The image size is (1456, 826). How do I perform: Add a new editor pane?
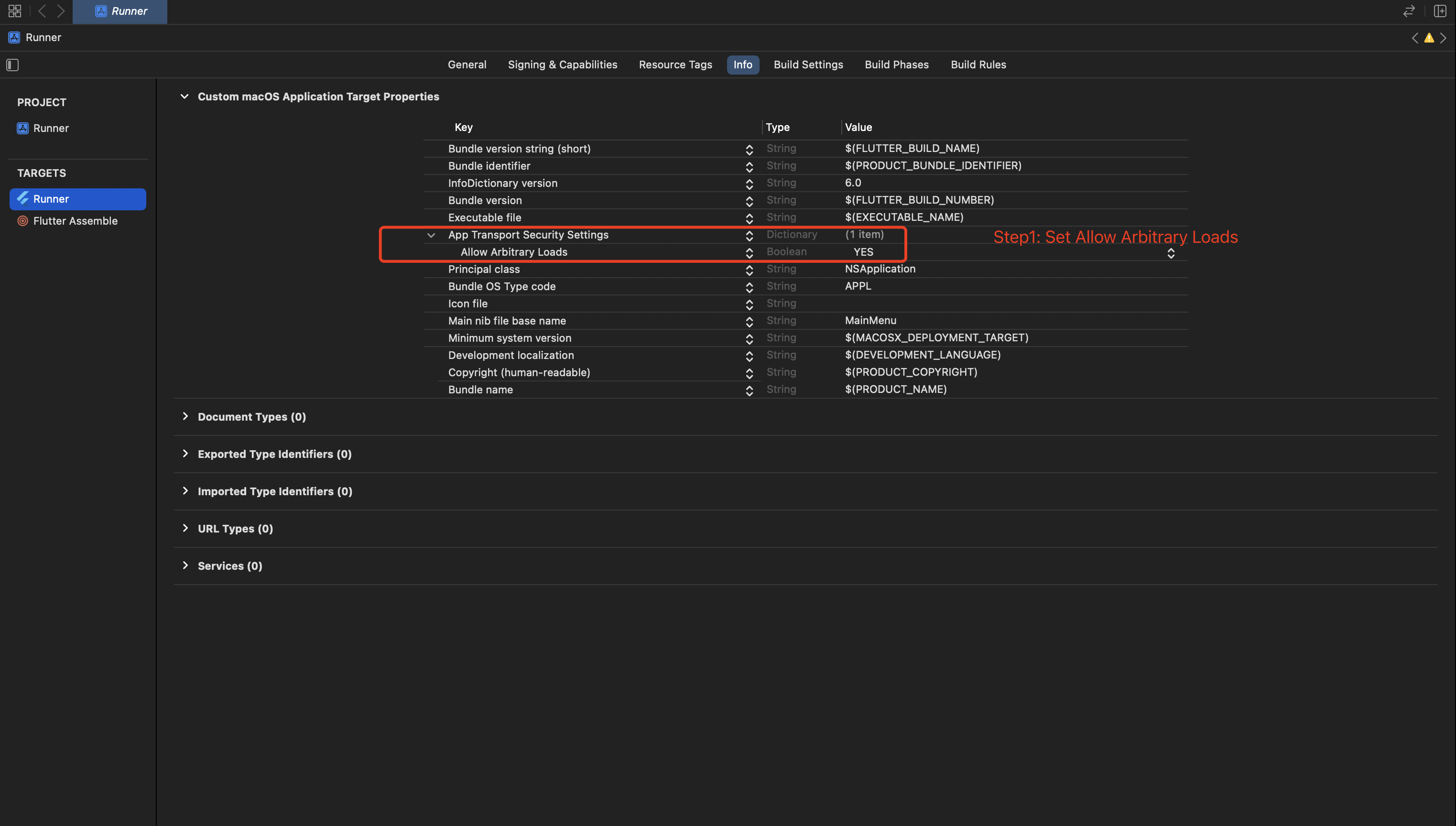pos(1441,11)
